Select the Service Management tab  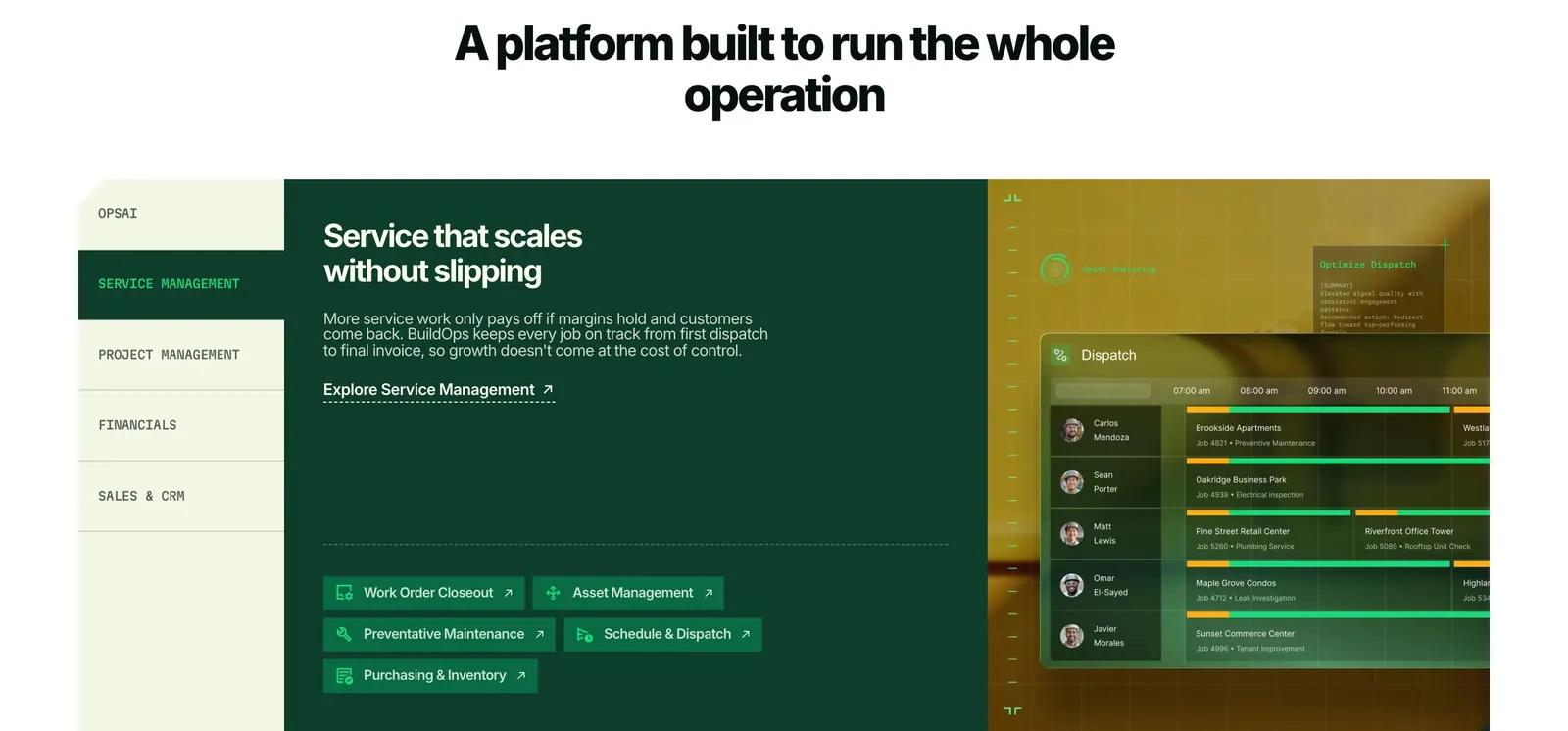point(181,284)
